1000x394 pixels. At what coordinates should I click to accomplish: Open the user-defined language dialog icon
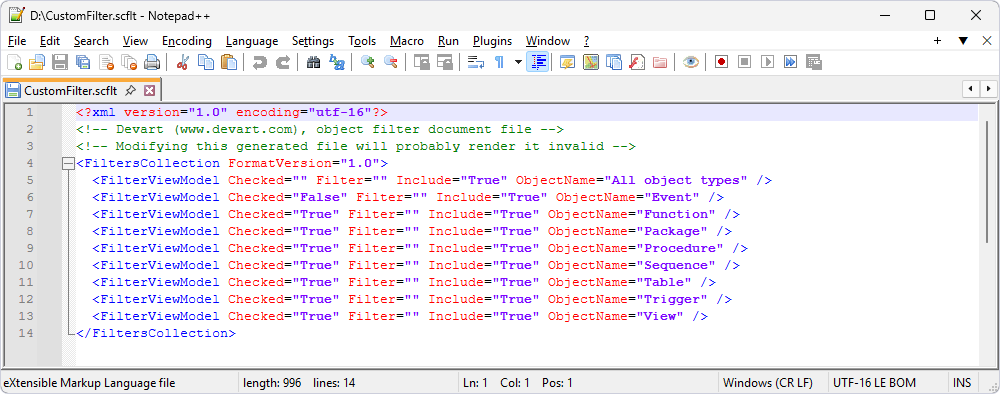coord(568,62)
